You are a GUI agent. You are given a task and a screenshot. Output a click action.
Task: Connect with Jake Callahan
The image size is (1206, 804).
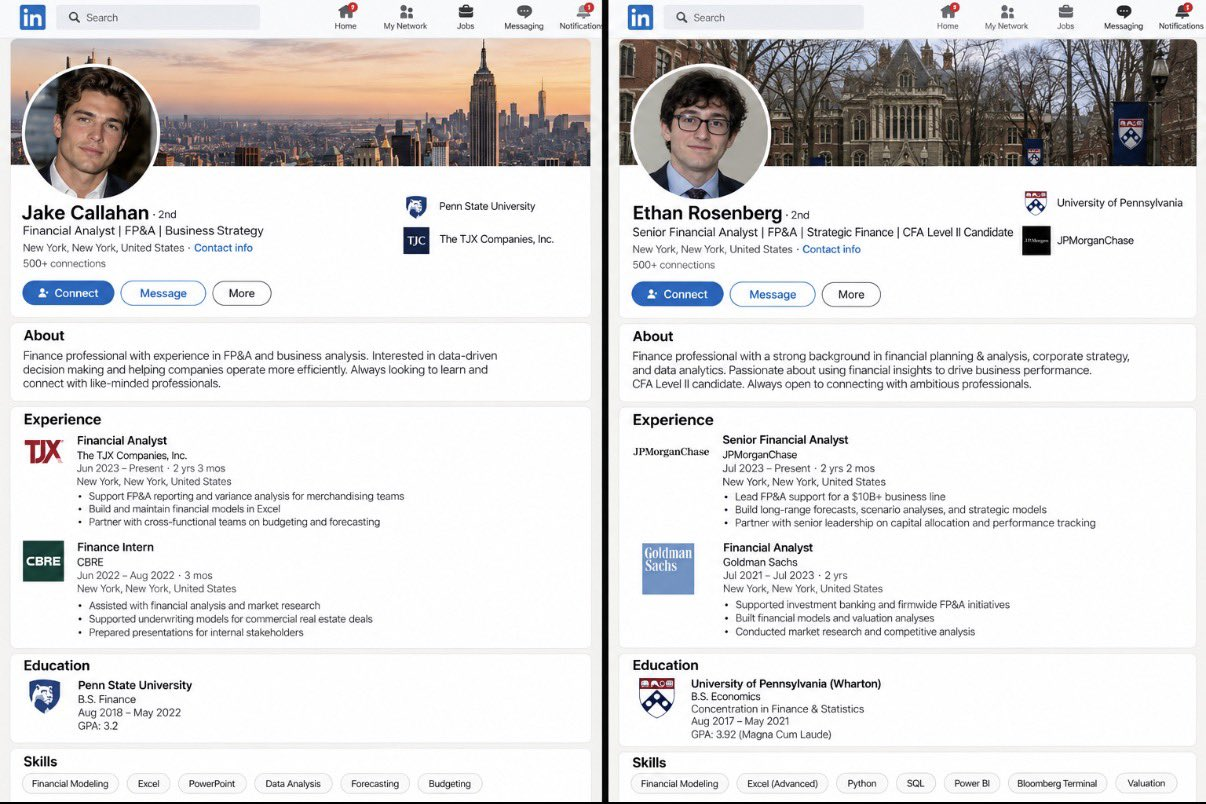pos(68,293)
